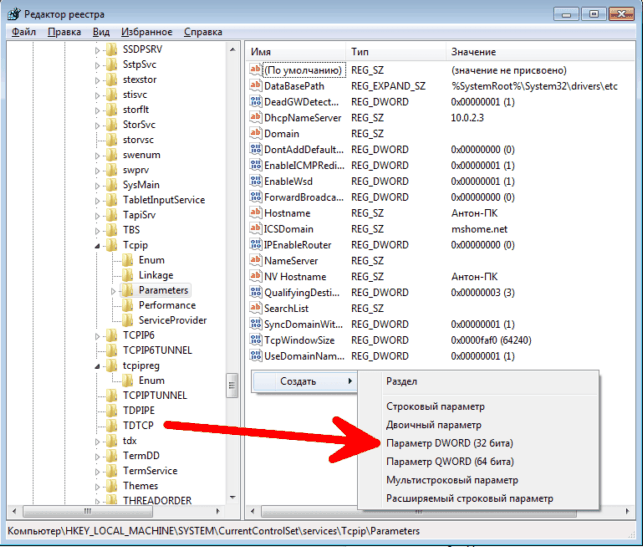Collapse the tcpipreg tree node
Image resolution: width=643 pixels, height=547 pixels.
click(x=97, y=366)
